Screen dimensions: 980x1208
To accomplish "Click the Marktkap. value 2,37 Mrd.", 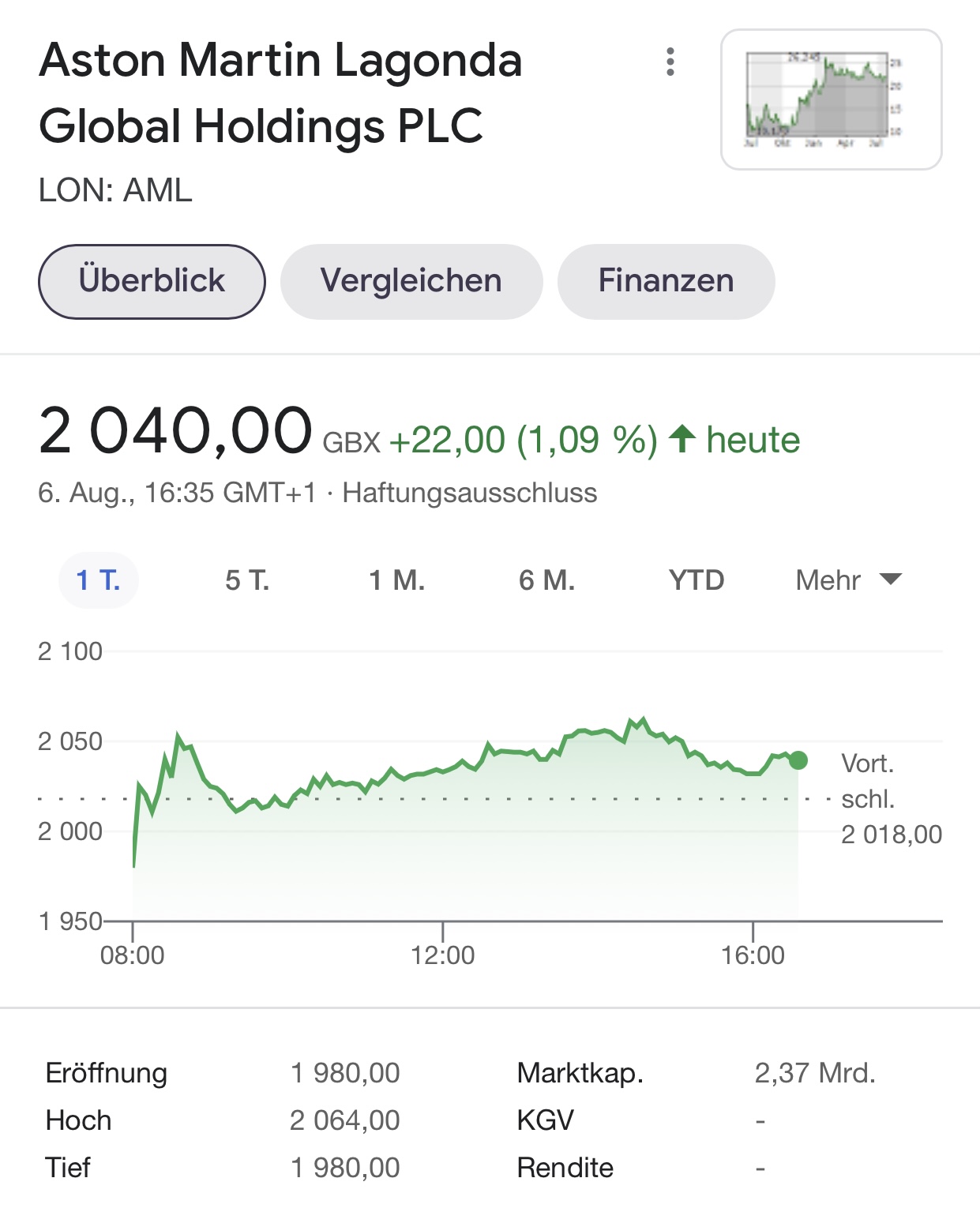I will pyautogui.click(x=815, y=1073).
